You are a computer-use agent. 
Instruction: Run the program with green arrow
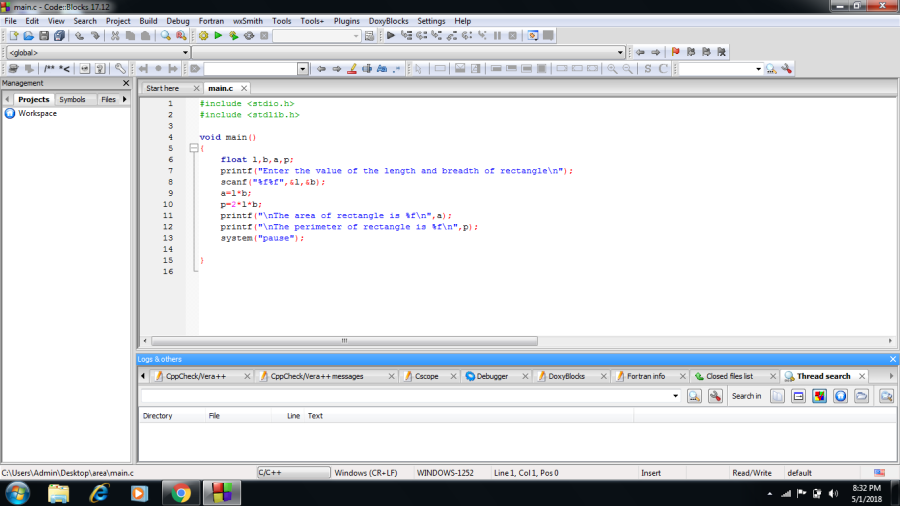(x=218, y=36)
